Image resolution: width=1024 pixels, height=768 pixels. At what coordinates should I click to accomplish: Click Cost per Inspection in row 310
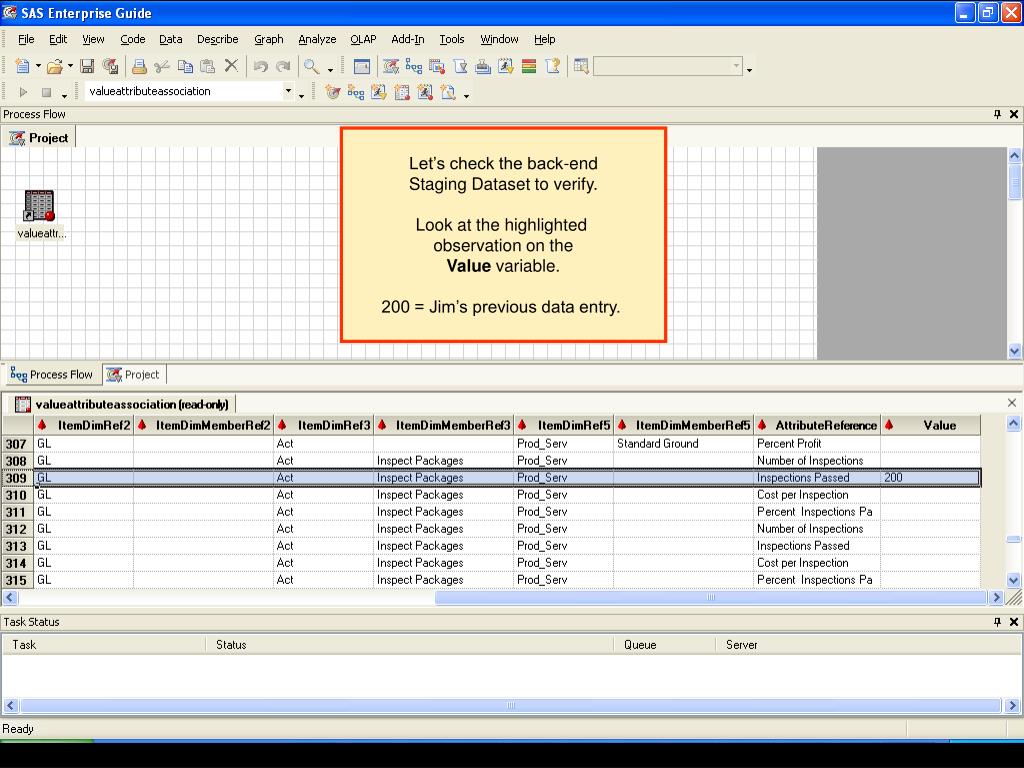817,495
